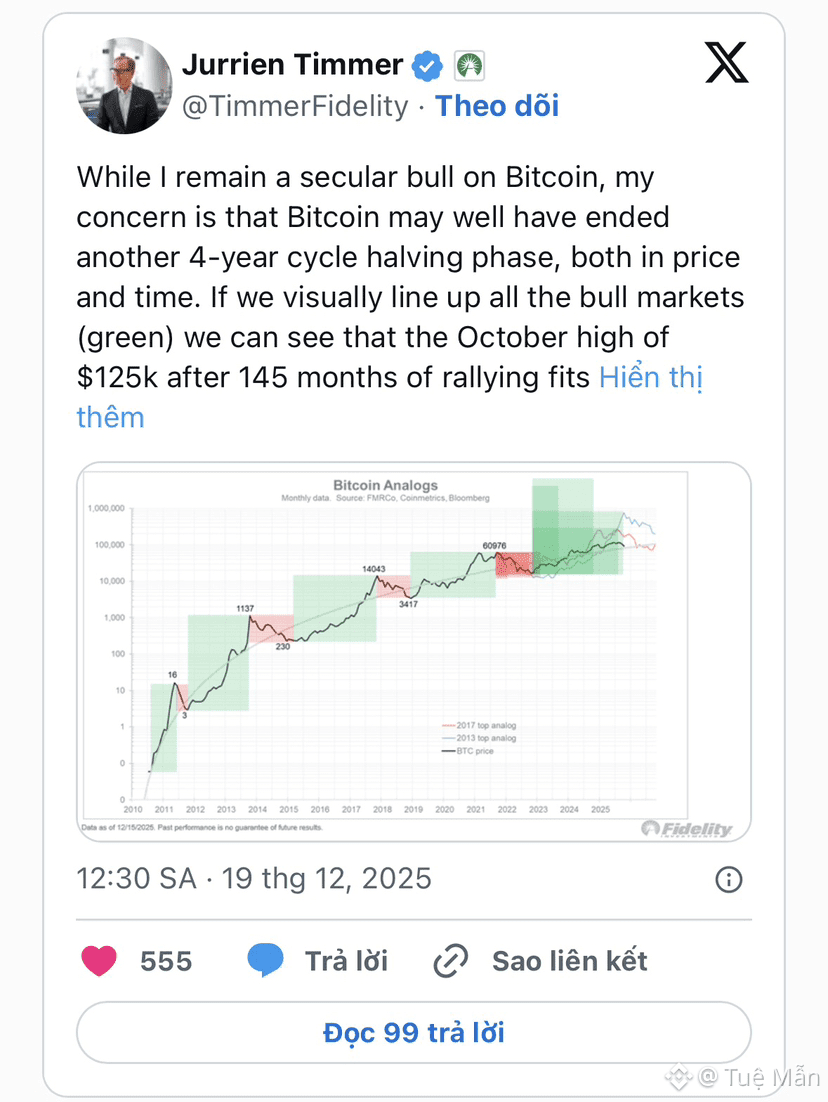The height and width of the screenshot is (1102, 828).
Task: Click the blue reply bubble icon
Action: tap(265, 961)
